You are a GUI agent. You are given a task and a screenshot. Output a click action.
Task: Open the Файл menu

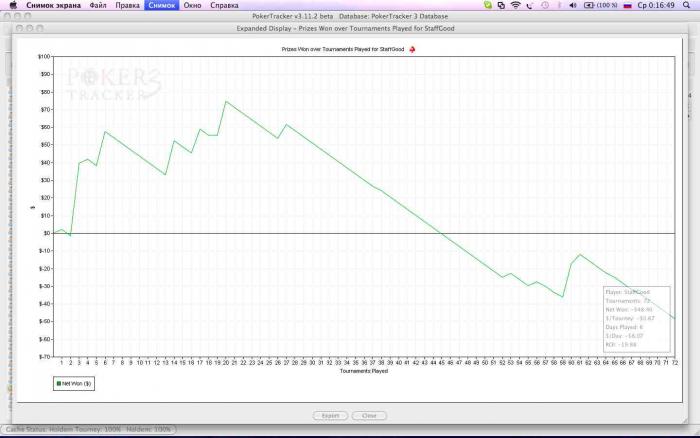(98, 5)
